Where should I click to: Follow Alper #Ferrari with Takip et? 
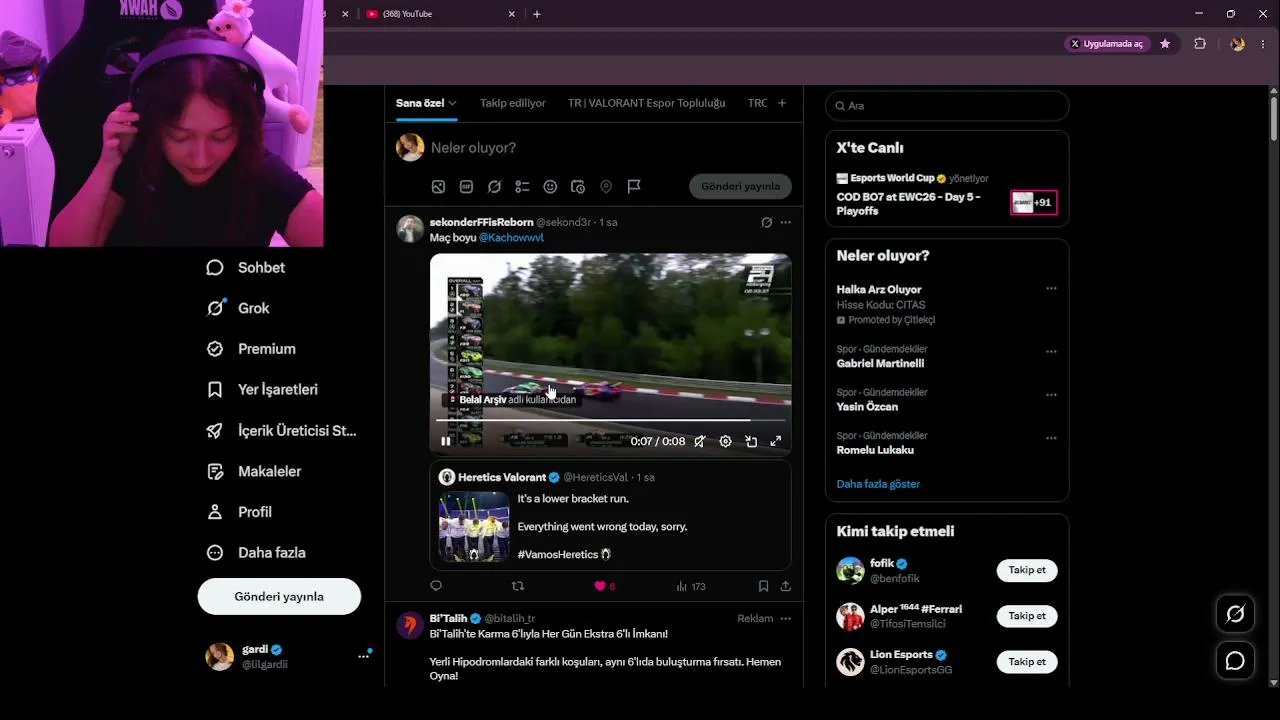point(1027,616)
